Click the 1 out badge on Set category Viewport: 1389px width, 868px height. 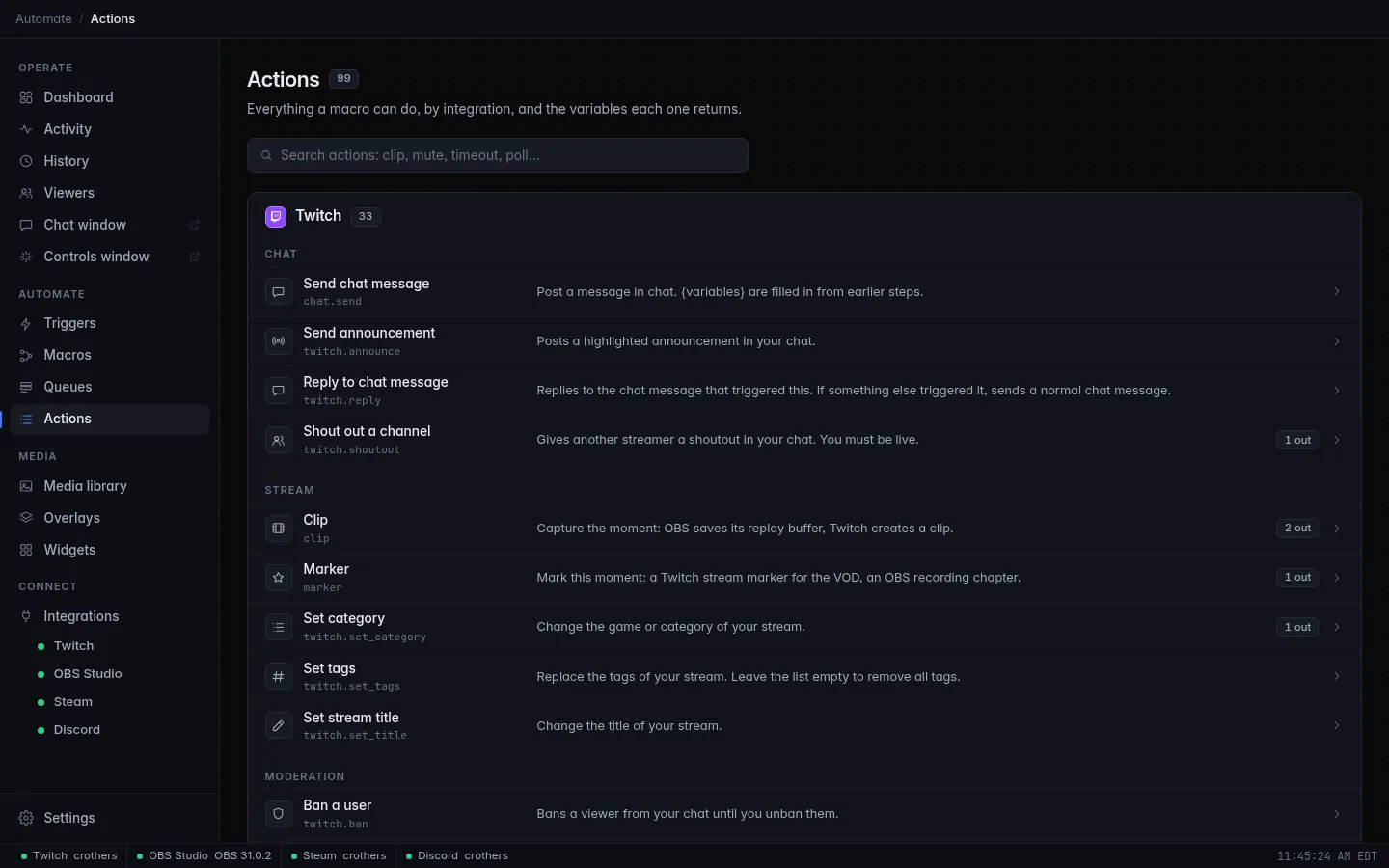pyautogui.click(x=1297, y=627)
